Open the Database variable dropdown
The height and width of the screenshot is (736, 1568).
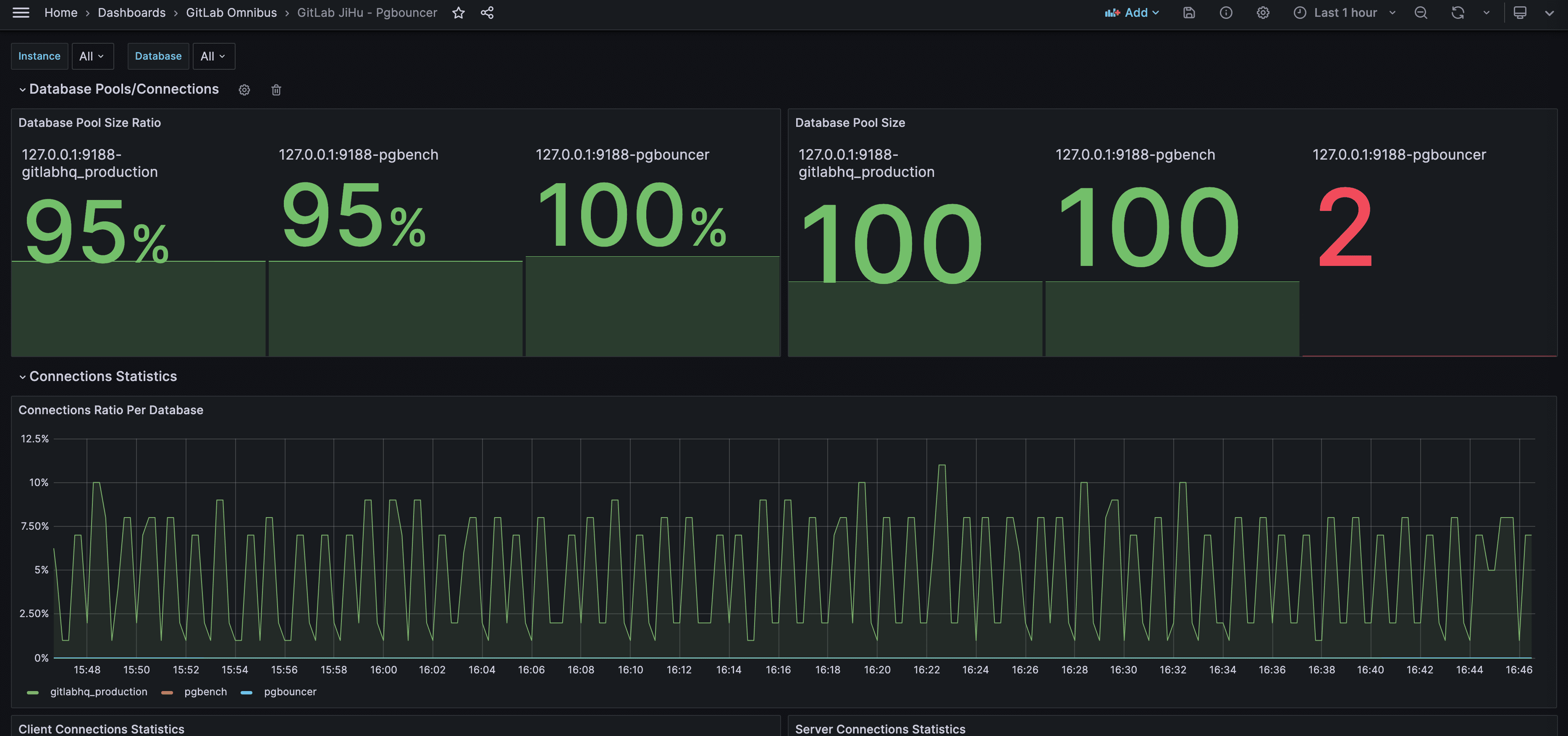pos(213,56)
